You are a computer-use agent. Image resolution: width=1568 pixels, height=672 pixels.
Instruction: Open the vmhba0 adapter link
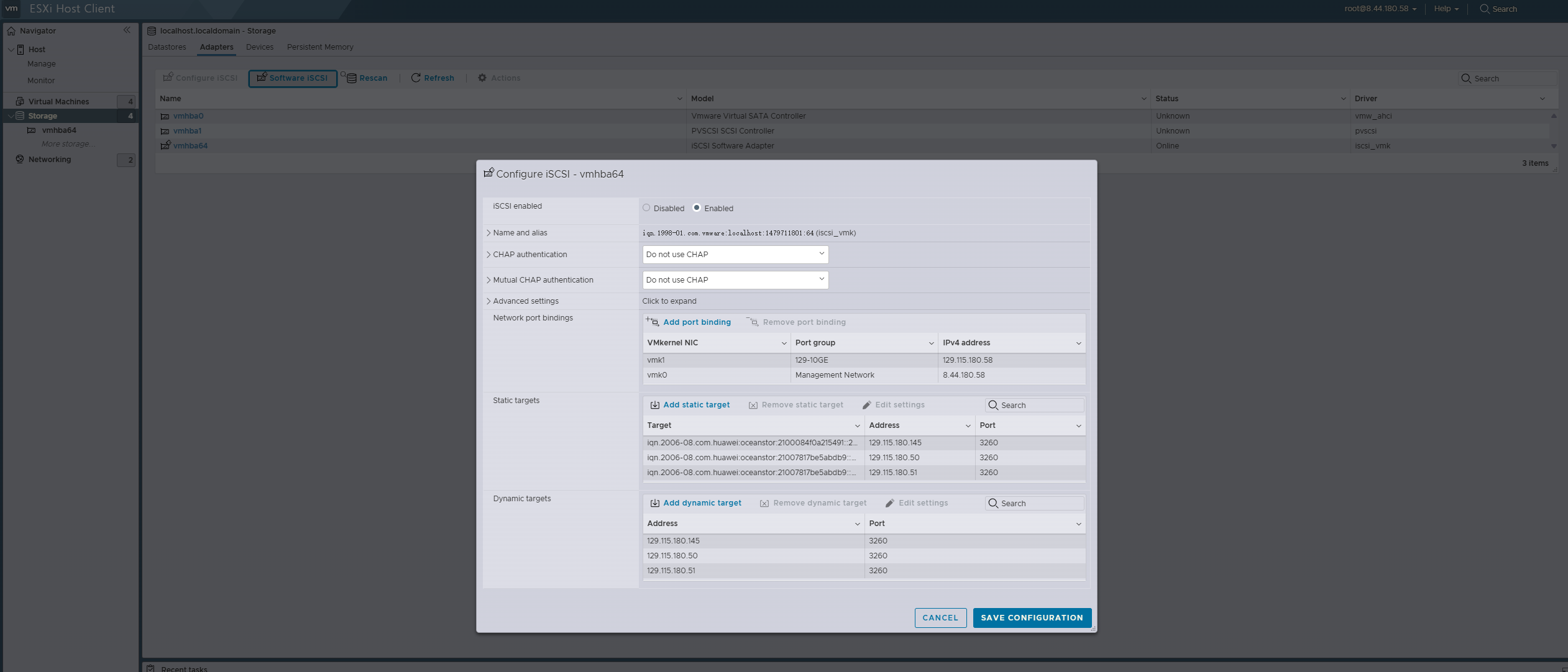tap(188, 116)
